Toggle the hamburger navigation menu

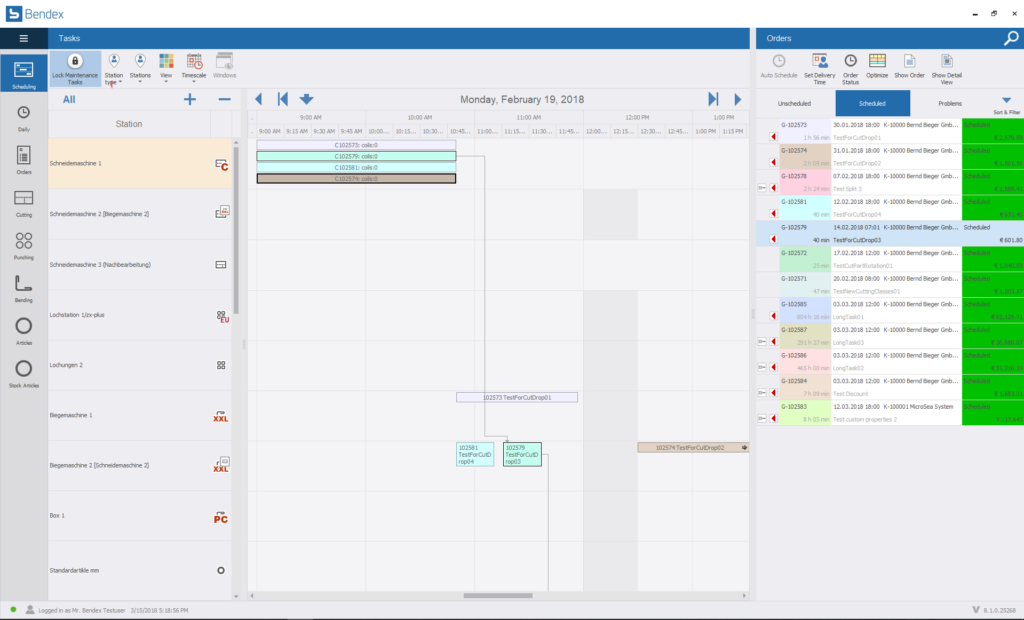pyautogui.click(x=24, y=38)
